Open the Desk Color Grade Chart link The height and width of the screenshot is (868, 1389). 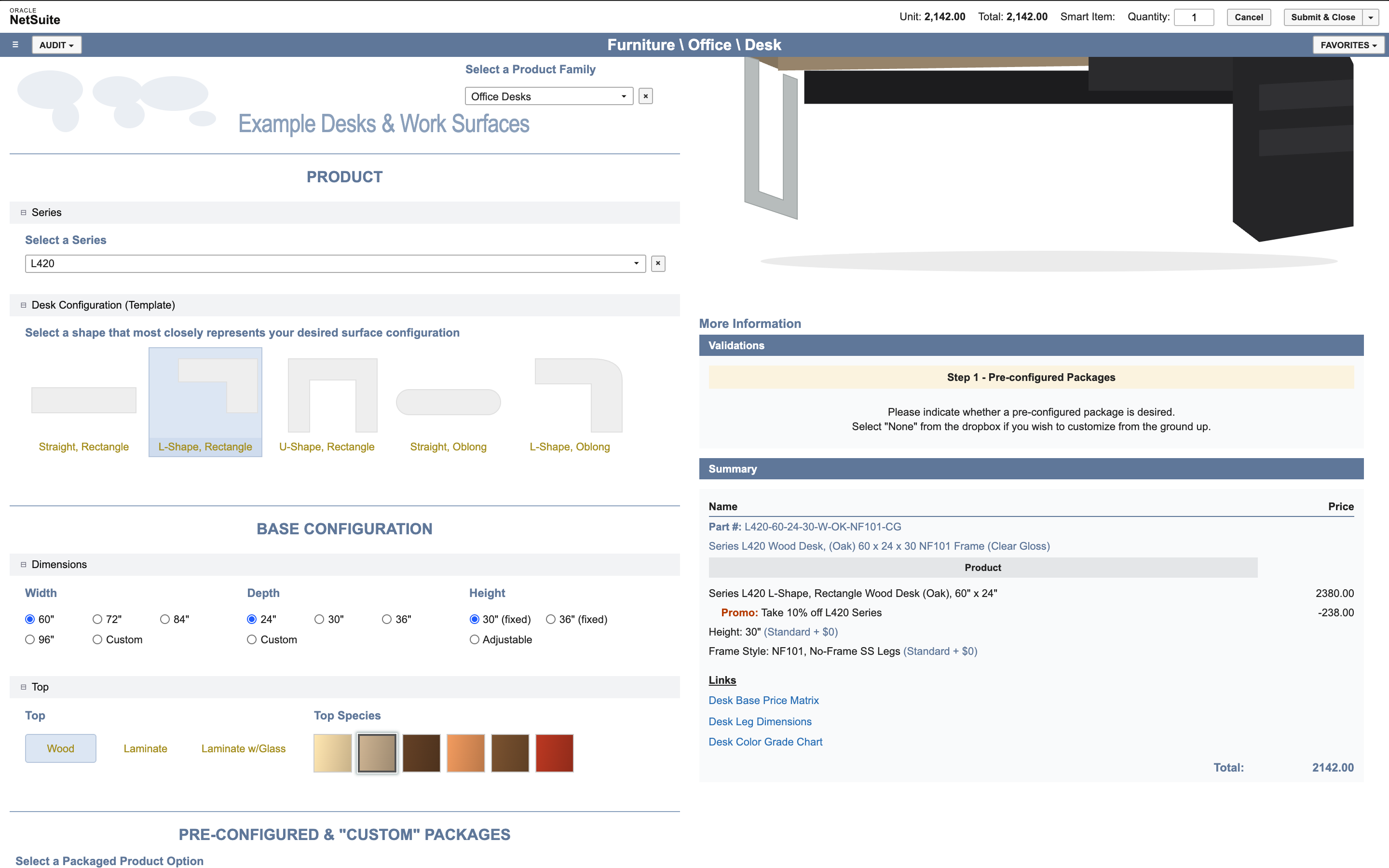[765, 742]
